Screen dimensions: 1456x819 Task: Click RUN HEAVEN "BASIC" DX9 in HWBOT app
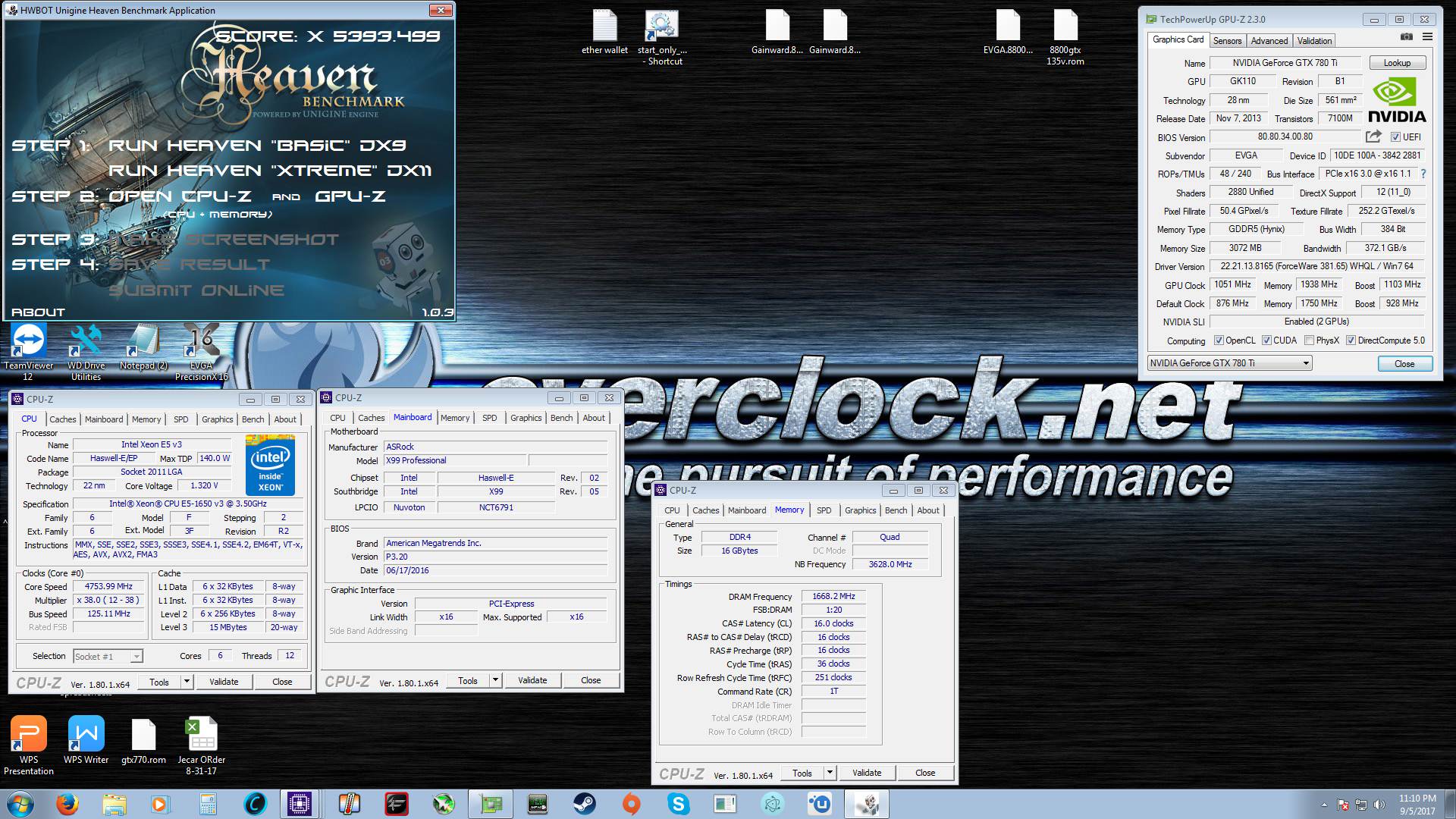(x=258, y=145)
